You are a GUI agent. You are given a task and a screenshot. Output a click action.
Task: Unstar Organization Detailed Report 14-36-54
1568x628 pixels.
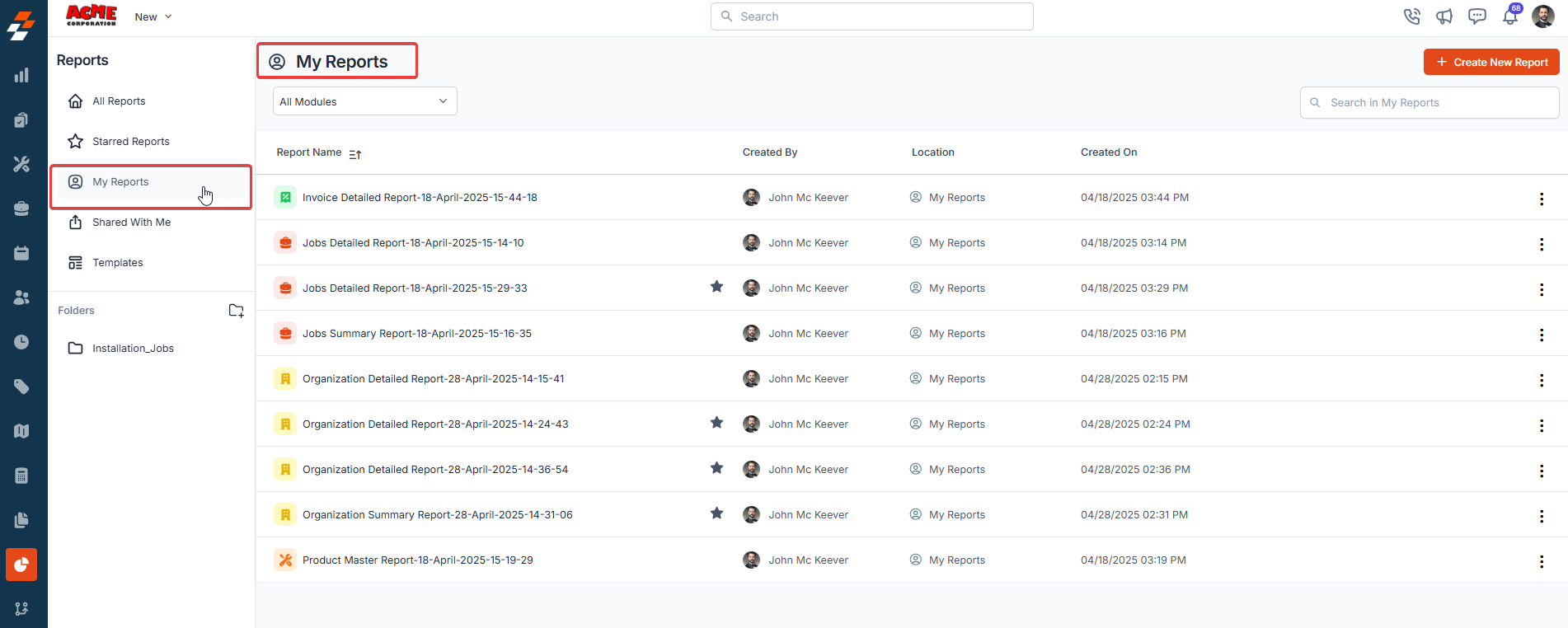click(717, 468)
